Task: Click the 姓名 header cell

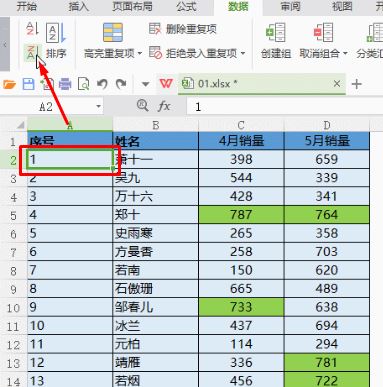Action: (156, 141)
